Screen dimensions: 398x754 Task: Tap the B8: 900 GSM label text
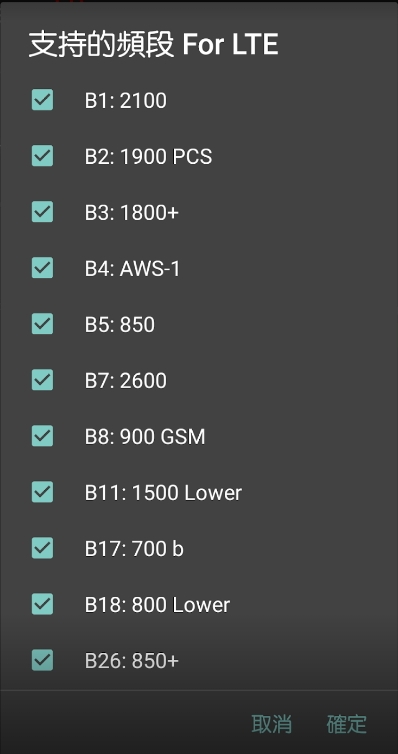145,437
